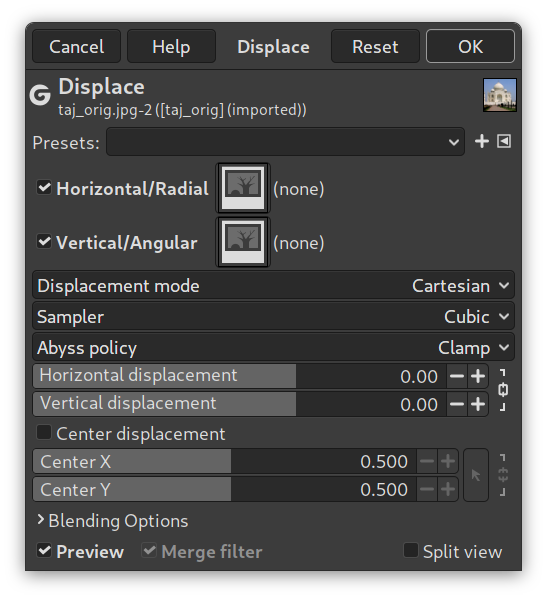Click the Center X slider

[224, 461]
